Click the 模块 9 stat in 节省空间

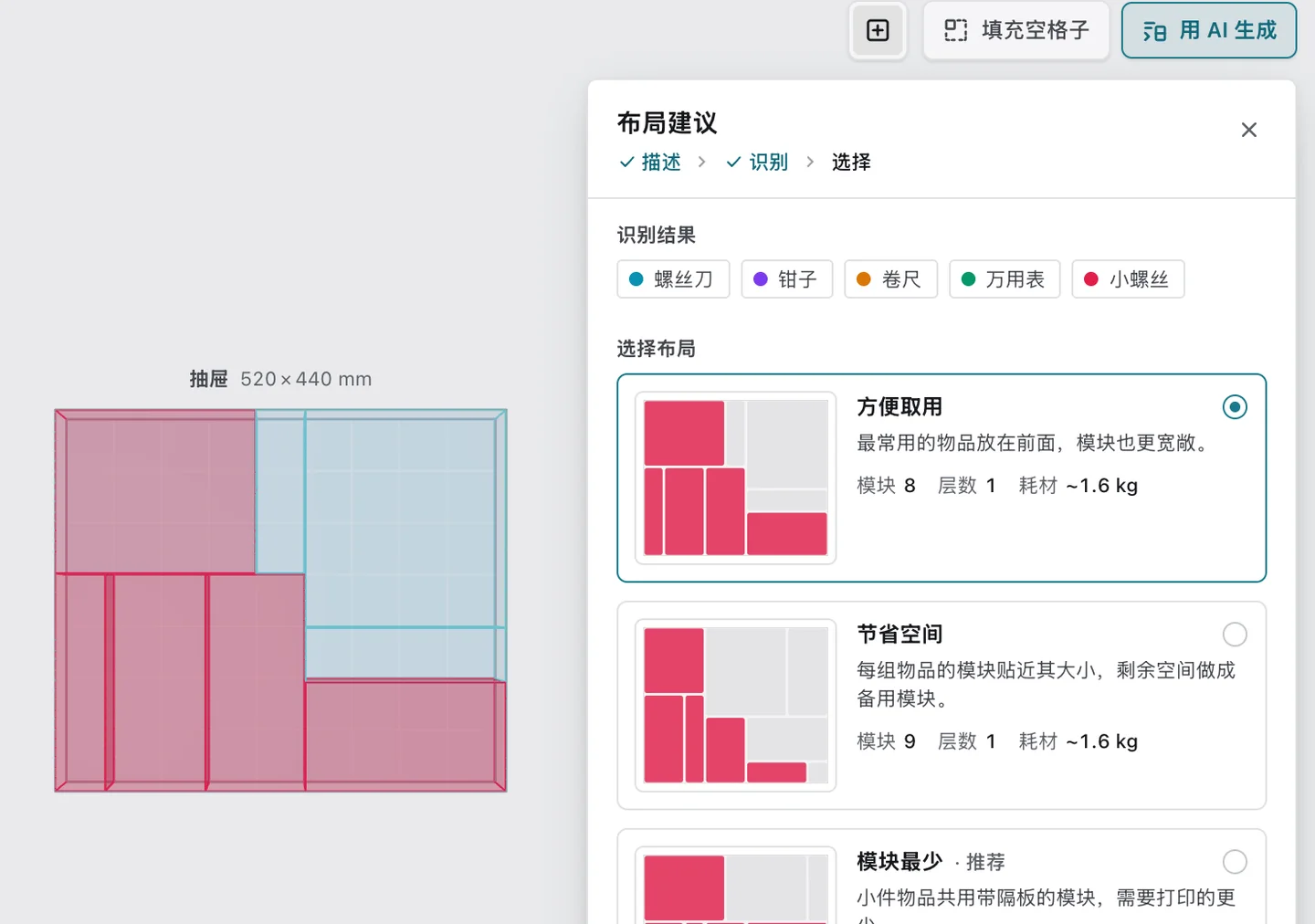click(x=886, y=741)
